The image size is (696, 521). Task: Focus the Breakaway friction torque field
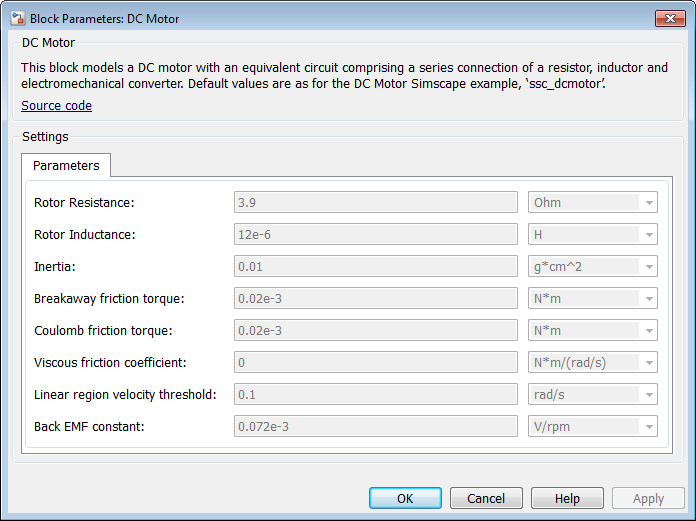coord(375,298)
